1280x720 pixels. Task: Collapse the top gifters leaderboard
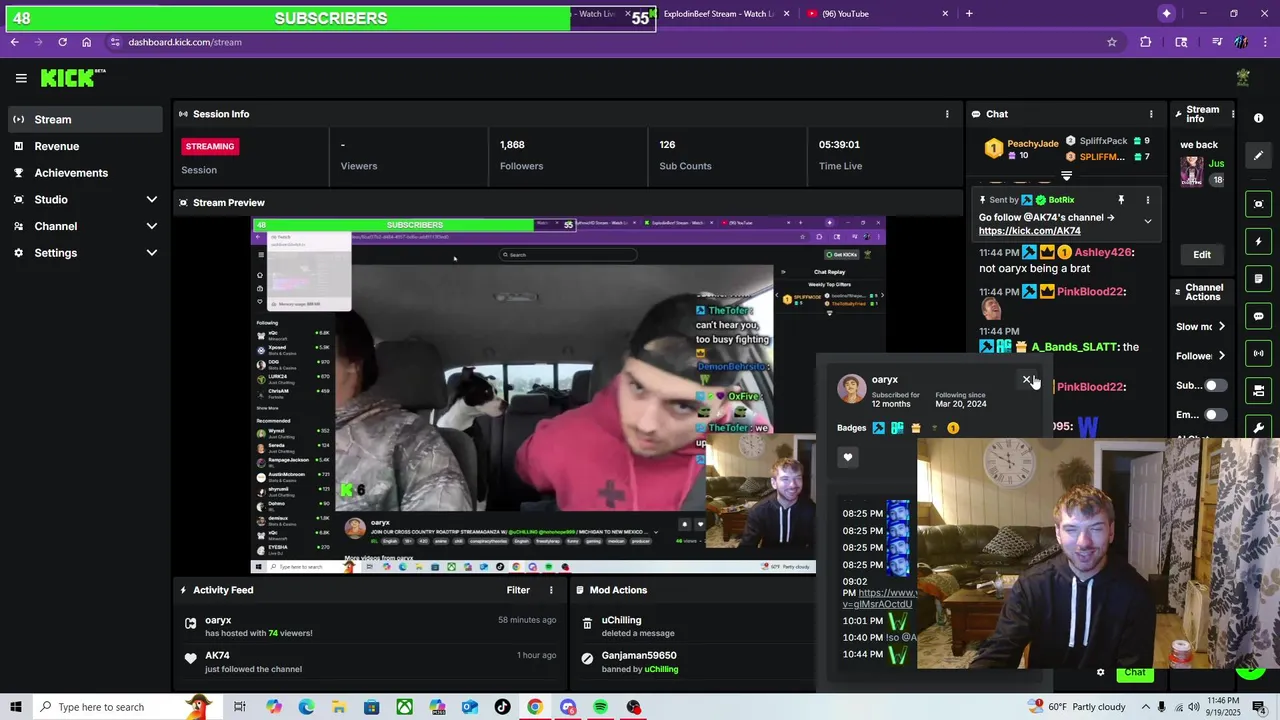click(1066, 176)
